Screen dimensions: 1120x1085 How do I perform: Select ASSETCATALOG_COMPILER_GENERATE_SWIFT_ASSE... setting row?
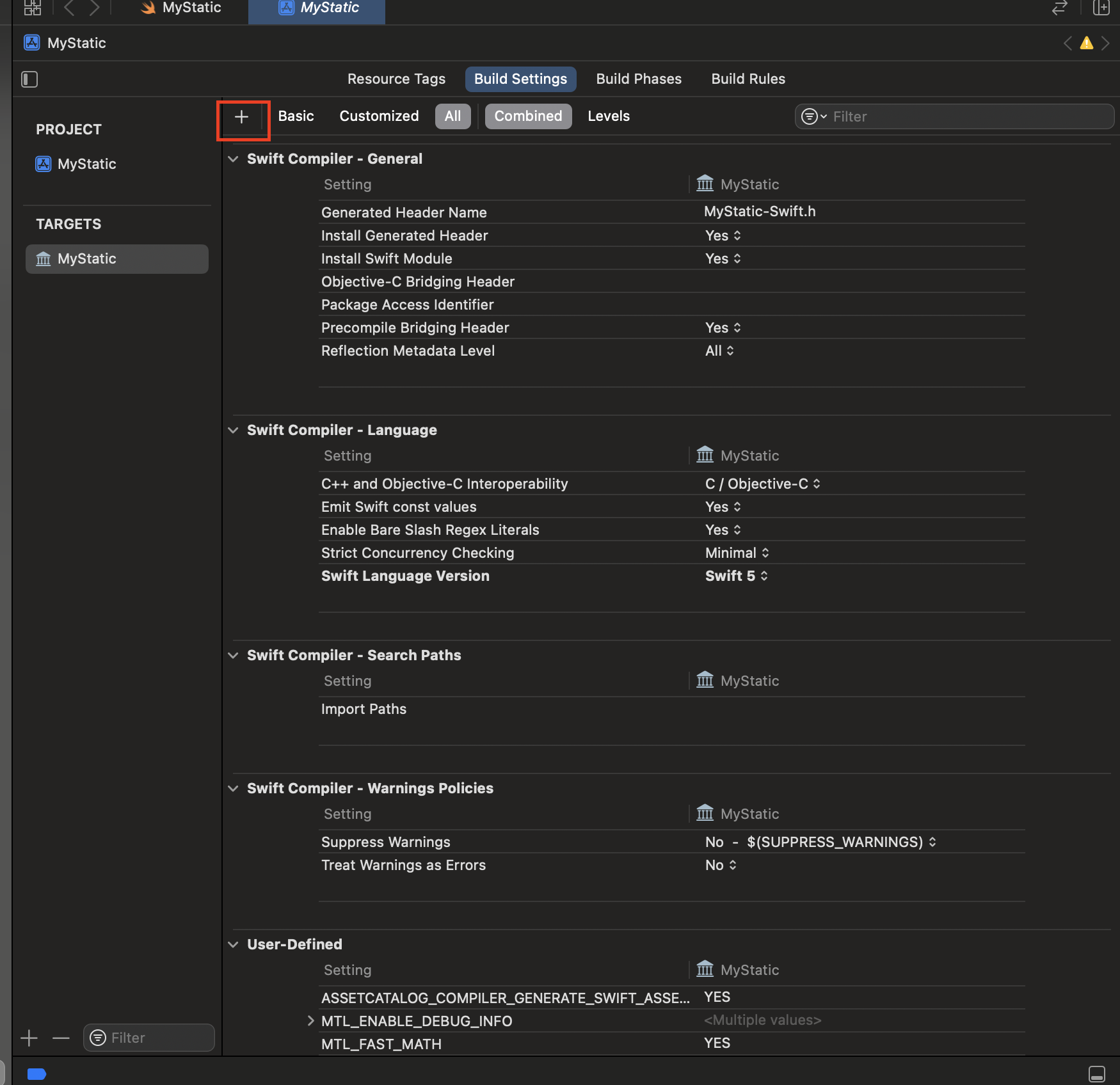[672, 998]
